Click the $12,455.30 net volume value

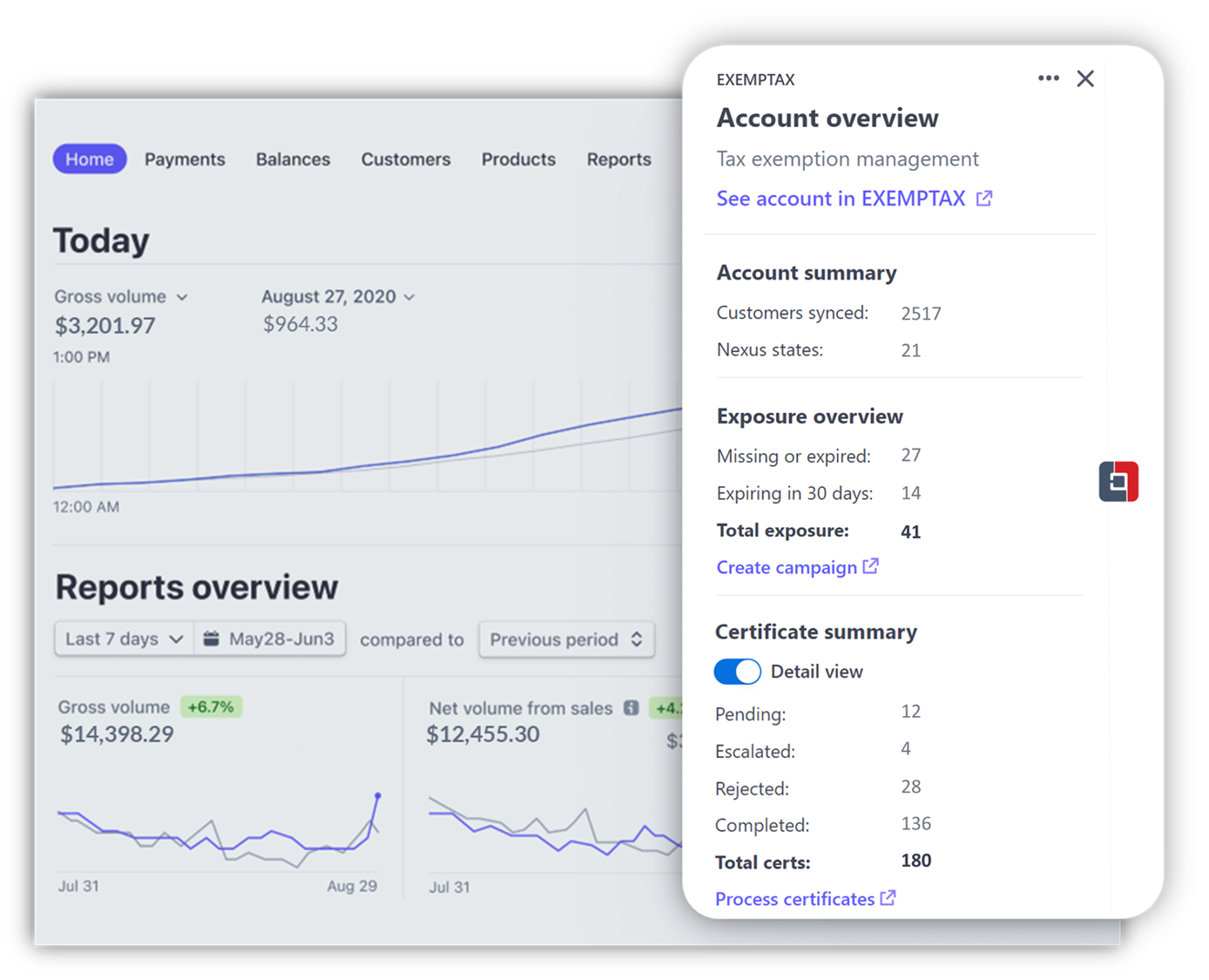483,734
